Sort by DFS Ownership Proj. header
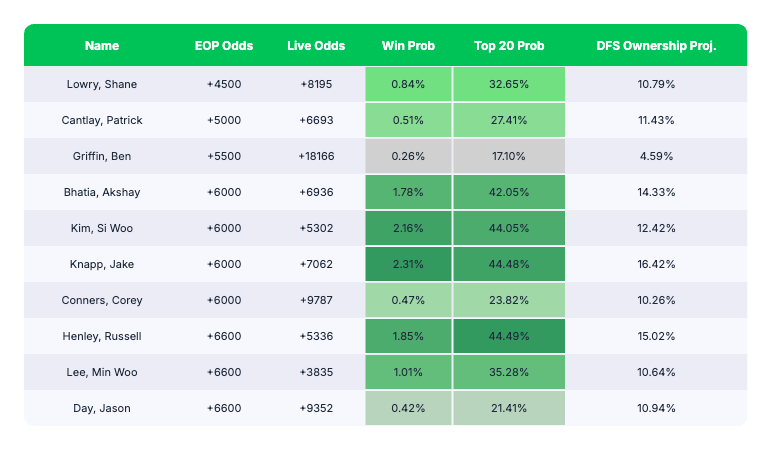This screenshot has height=450, width=771. pyautogui.click(x=656, y=46)
